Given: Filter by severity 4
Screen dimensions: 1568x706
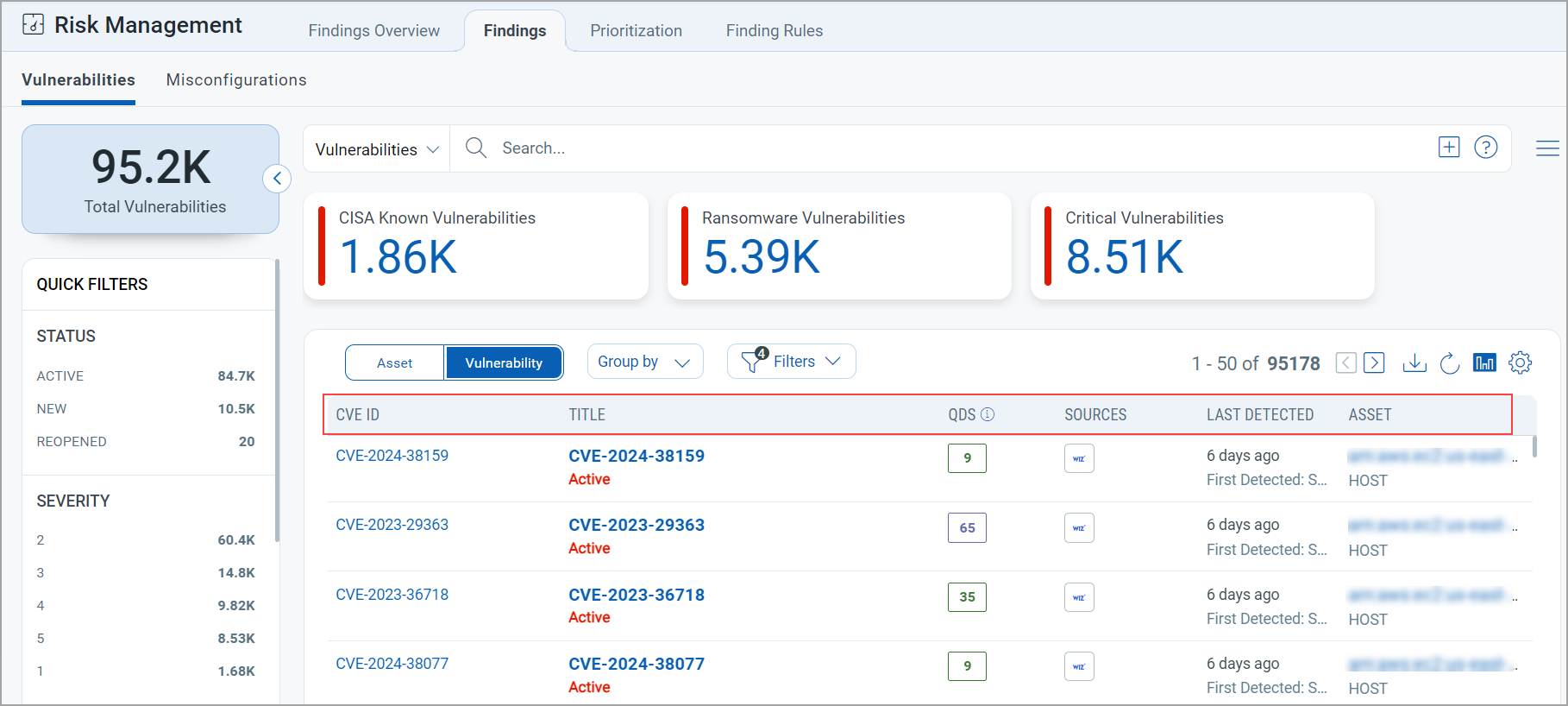Looking at the screenshot, I should click(146, 606).
